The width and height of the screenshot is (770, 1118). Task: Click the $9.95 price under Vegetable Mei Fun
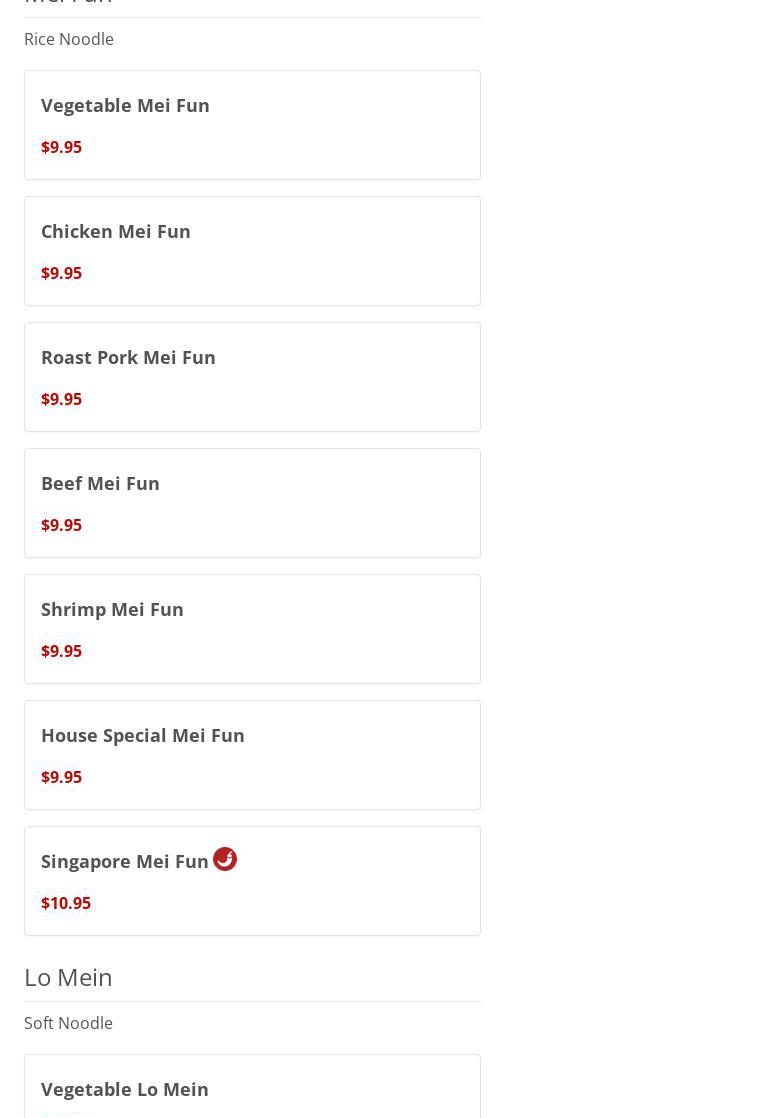click(x=61, y=147)
